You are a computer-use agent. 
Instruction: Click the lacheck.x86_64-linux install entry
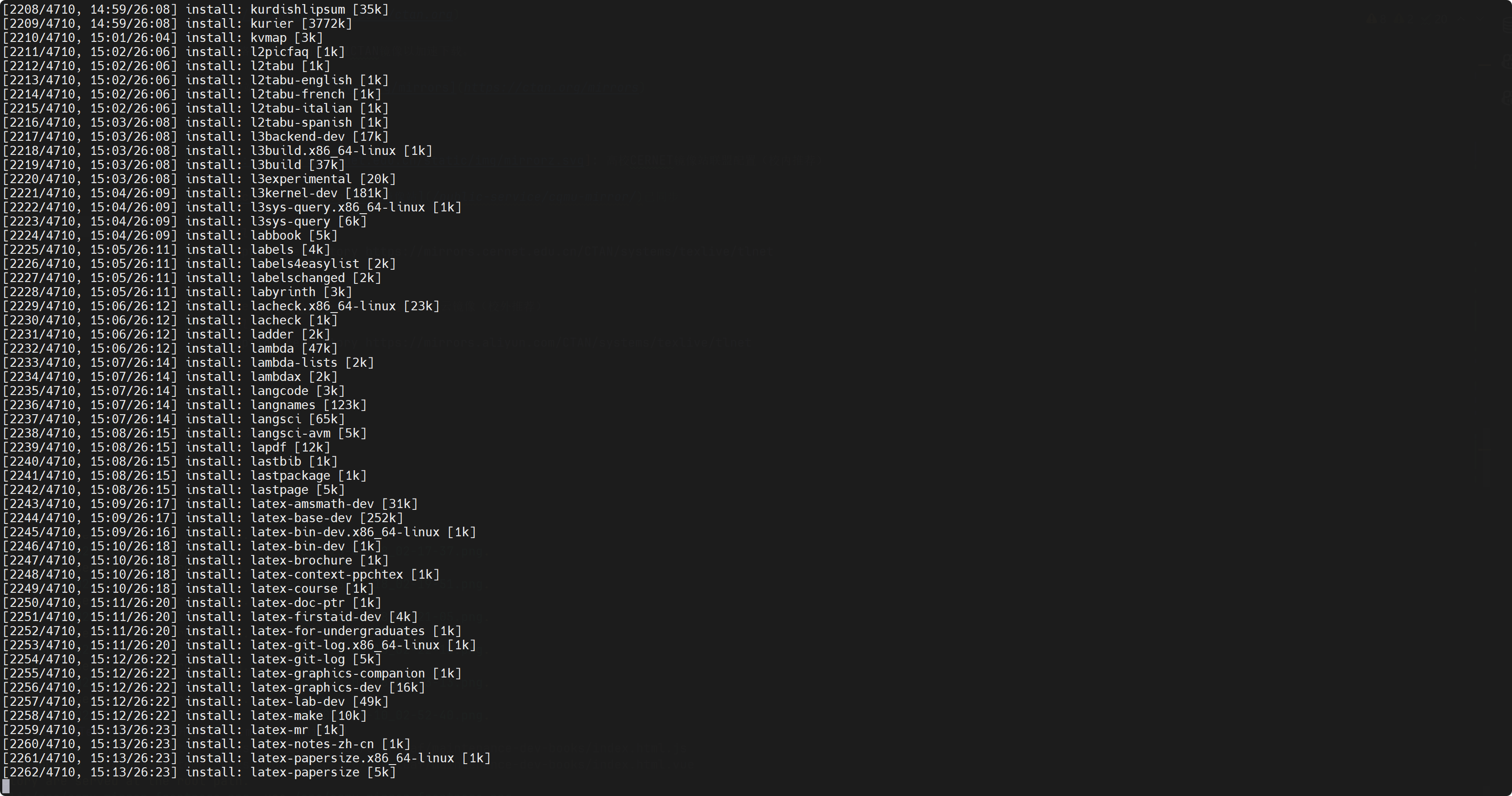323,306
